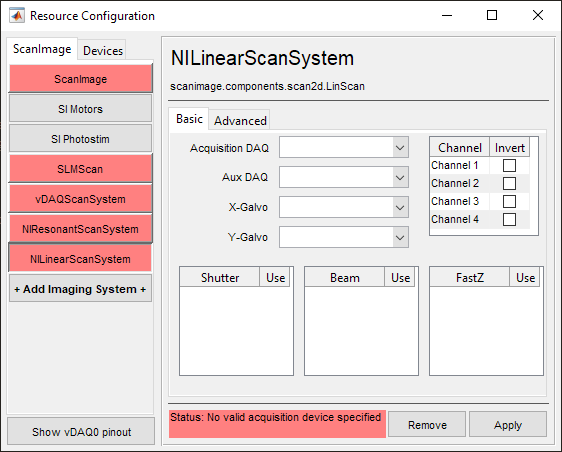The height and width of the screenshot is (452, 562).
Task: Click the Channel 1 row label
Action: click(x=454, y=165)
